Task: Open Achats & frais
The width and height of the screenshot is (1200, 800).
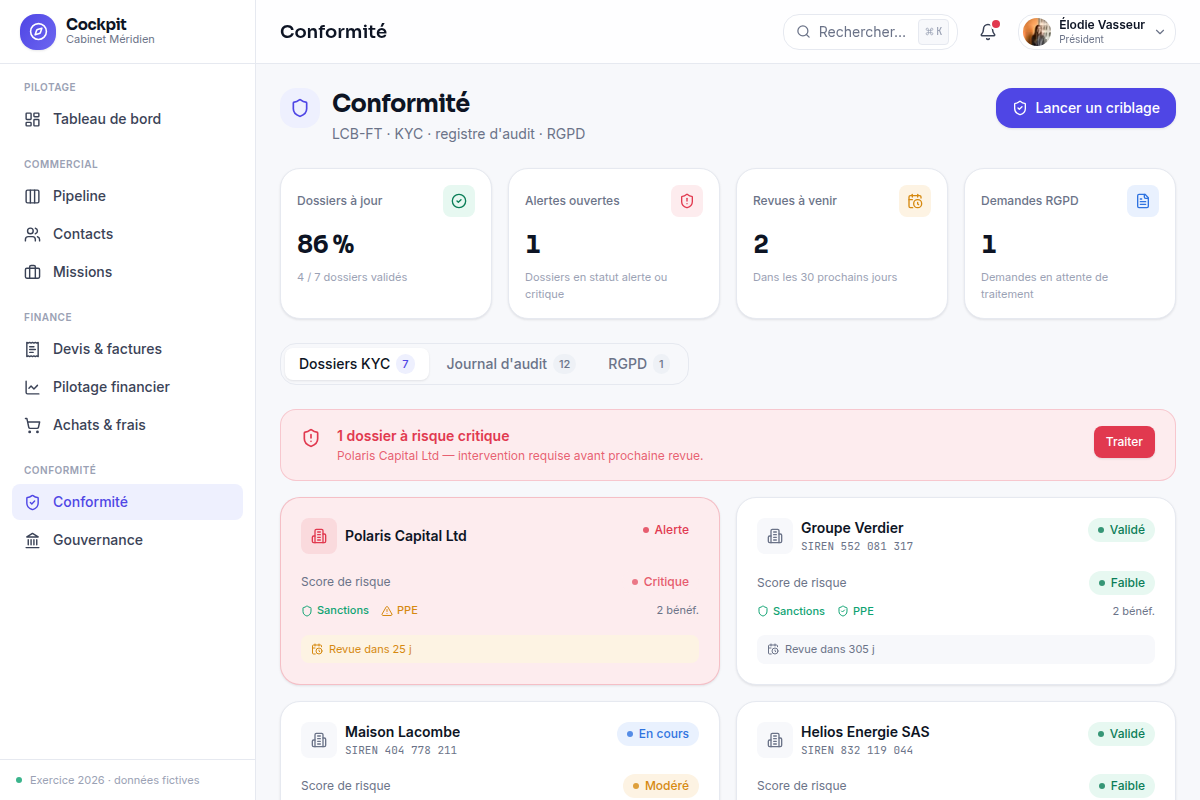Action: (x=127, y=425)
